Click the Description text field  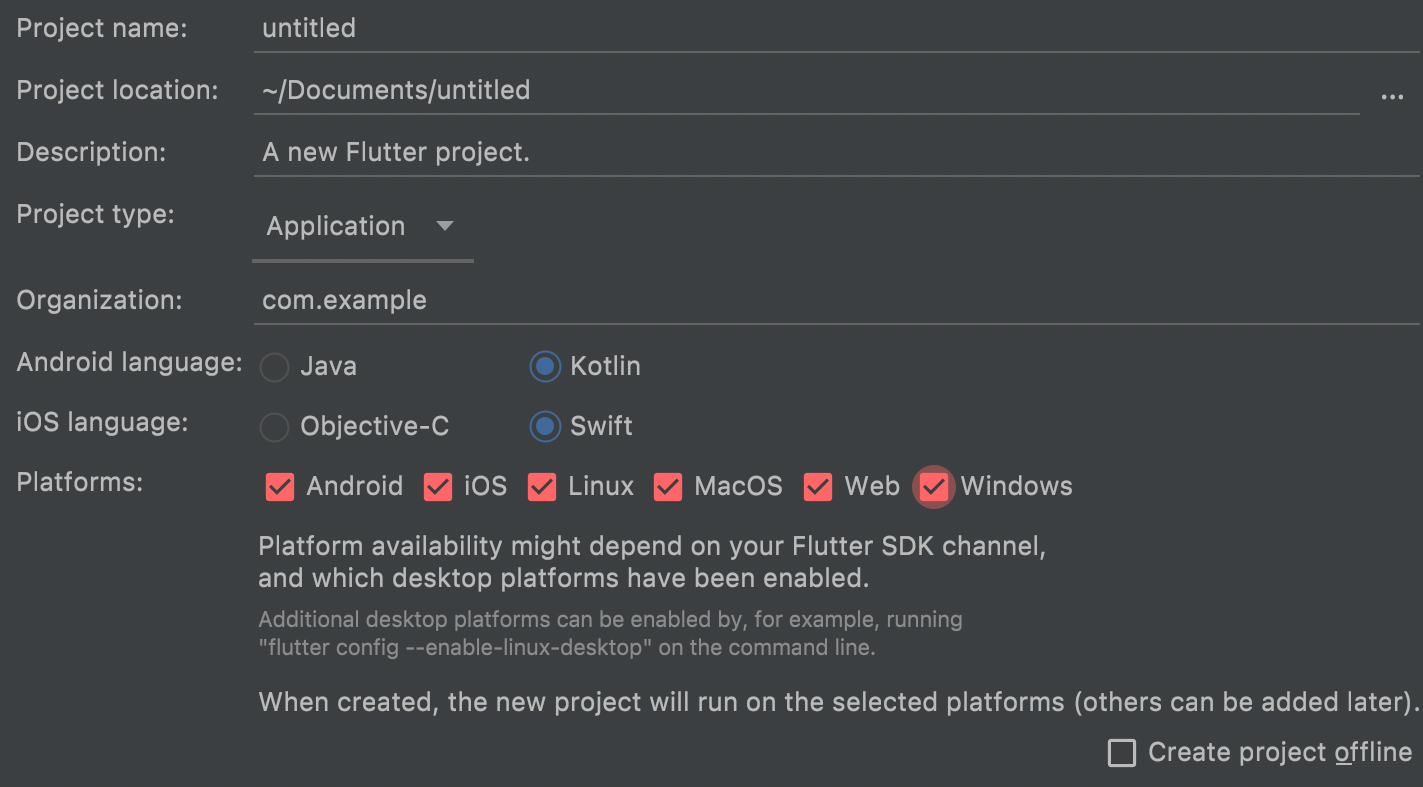click(x=836, y=153)
